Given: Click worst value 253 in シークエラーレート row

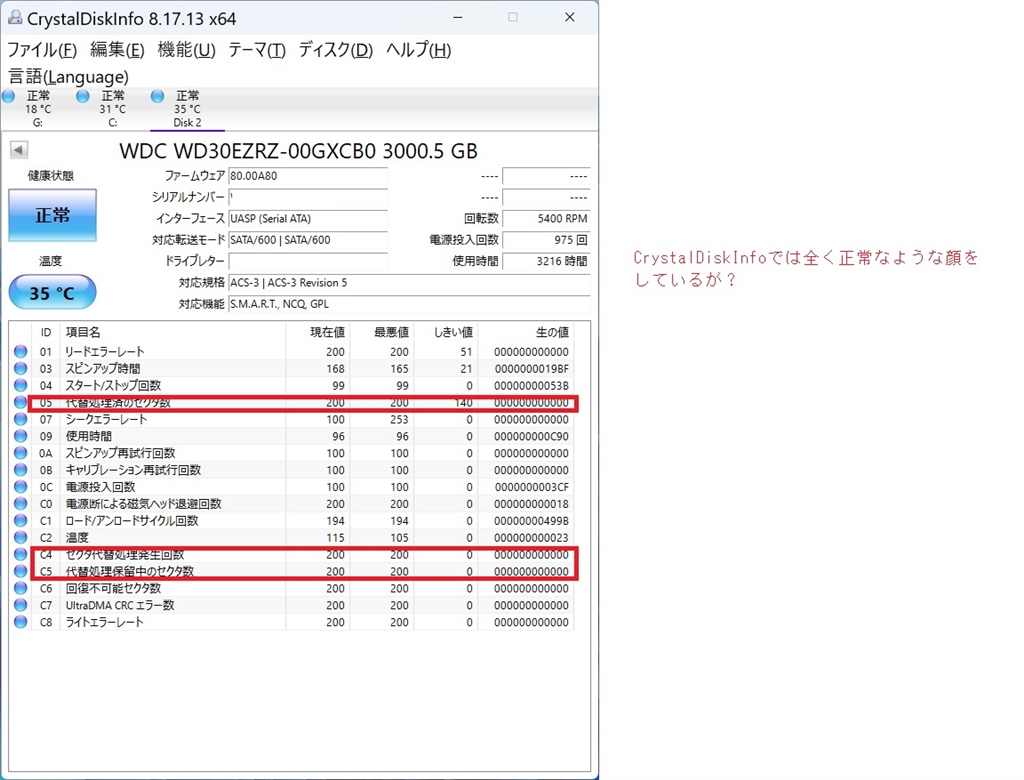Looking at the screenshot, I should pos(399,419).
